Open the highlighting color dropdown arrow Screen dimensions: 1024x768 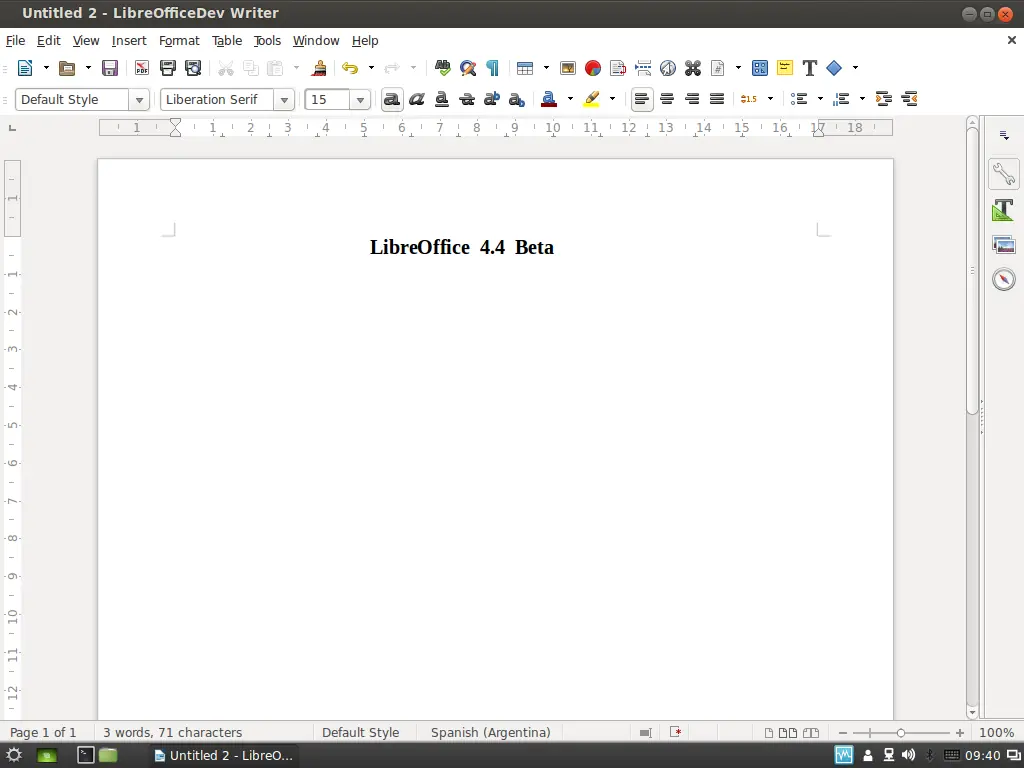point(613,99)
